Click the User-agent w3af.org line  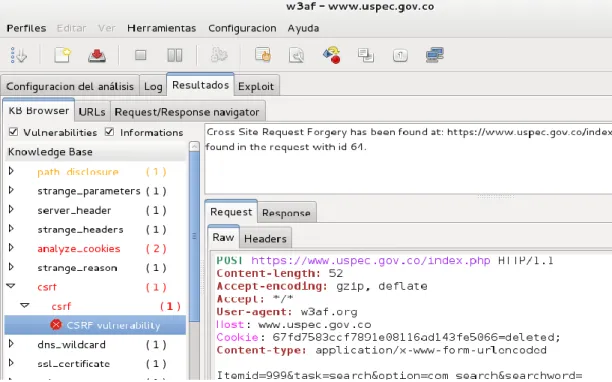tap(287, 312)
